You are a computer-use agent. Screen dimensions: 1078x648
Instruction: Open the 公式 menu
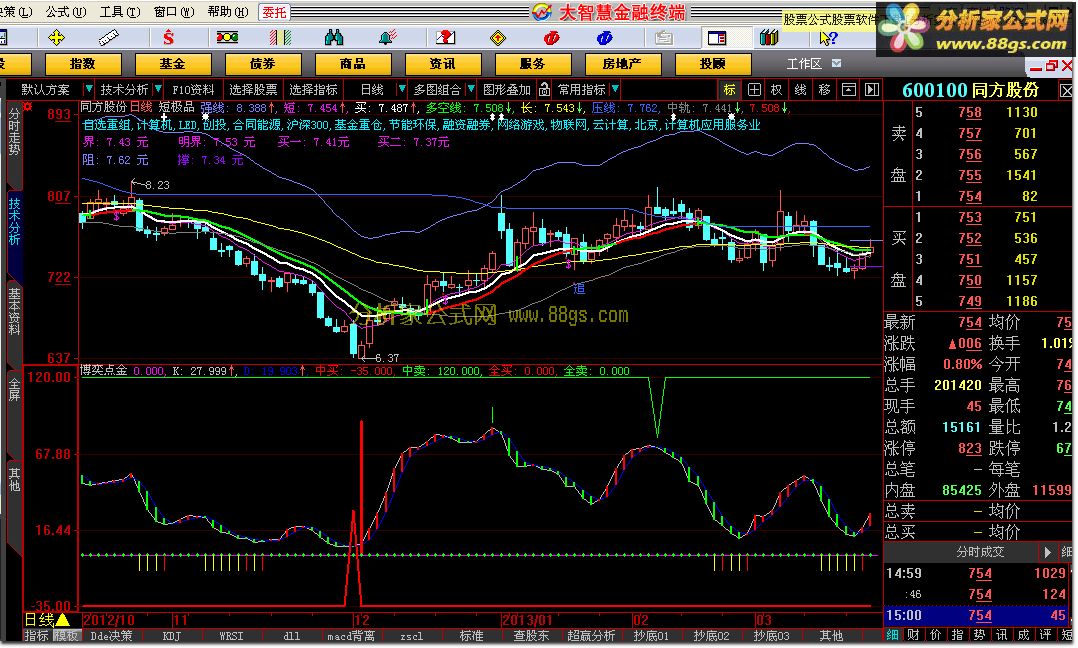[66, 12]
